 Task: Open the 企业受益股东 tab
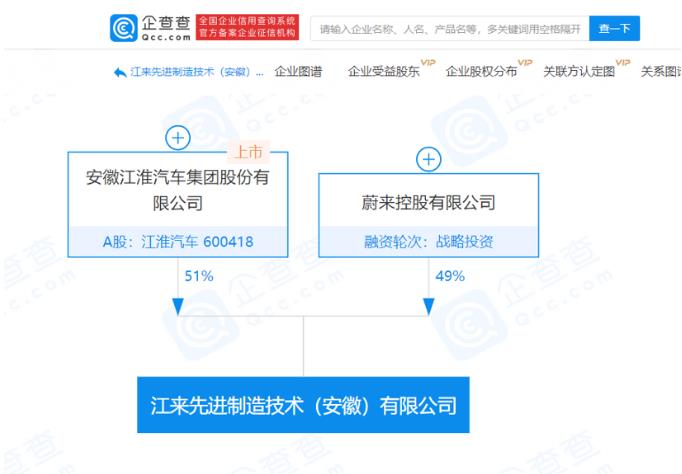(x=382, y=72)
